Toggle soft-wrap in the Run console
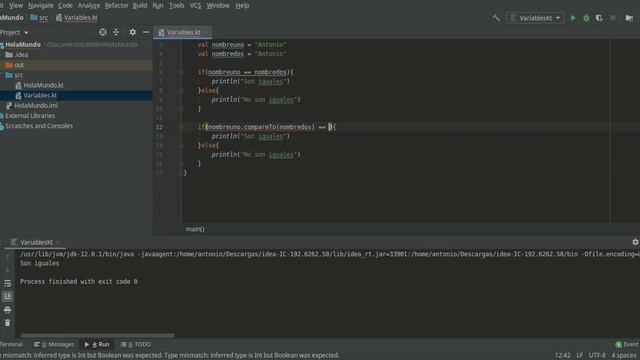Screen dimensions: 640x360 tap(7, 283)
